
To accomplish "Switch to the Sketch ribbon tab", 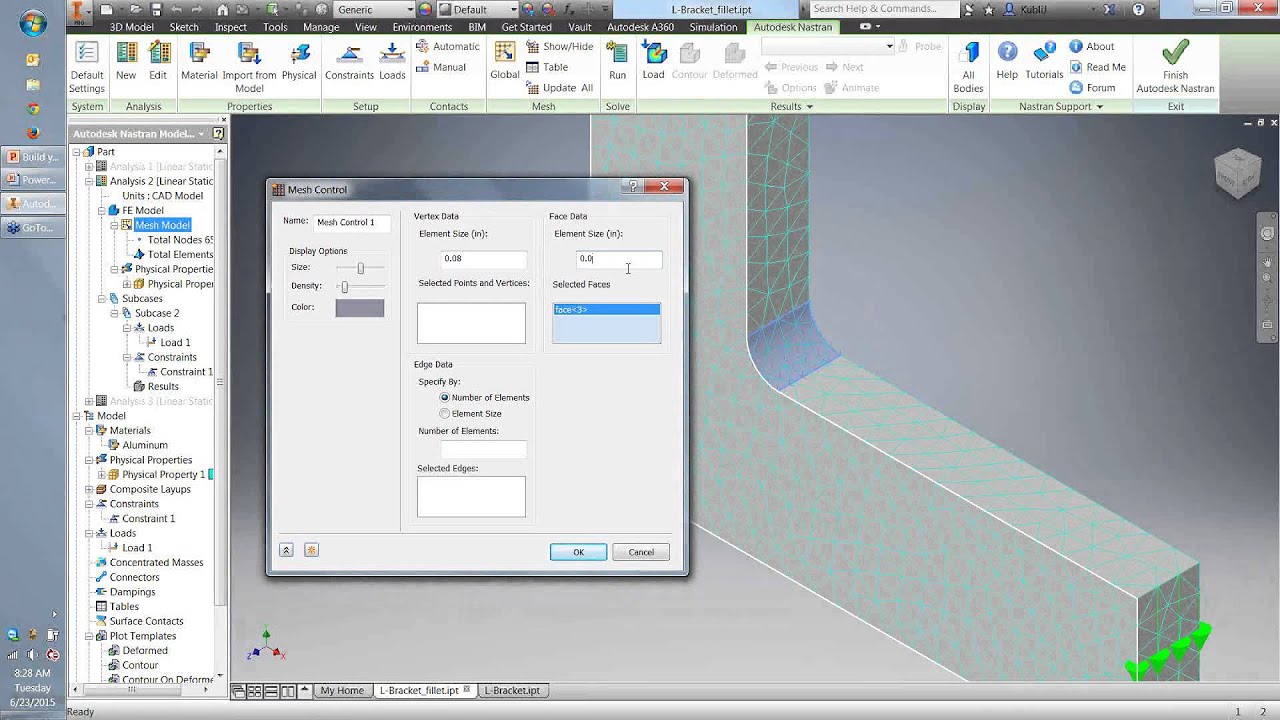I will coord(184,27).
